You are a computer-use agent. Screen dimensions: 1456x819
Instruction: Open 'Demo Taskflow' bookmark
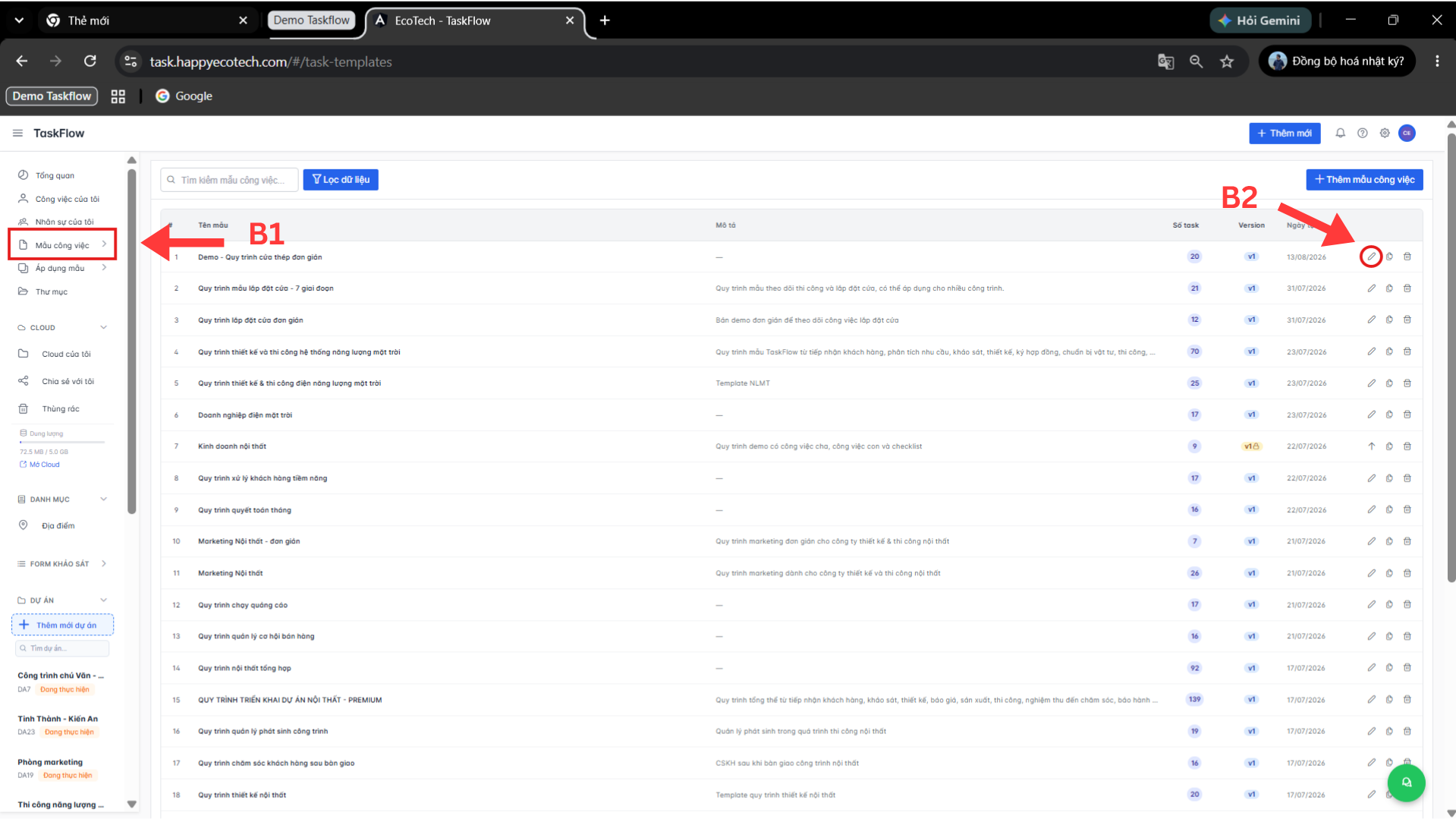click(x=52, y=96)
